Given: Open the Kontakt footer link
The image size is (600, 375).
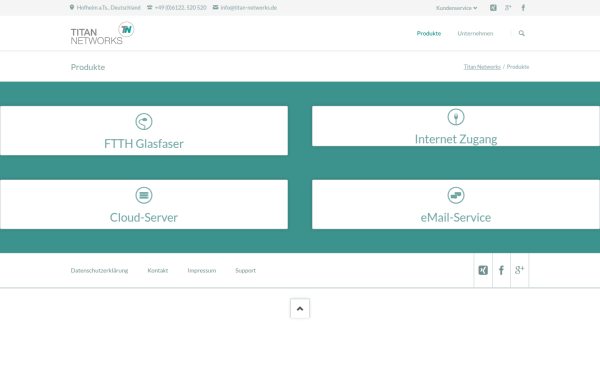Looking at the screenshot, I should tap(158, 271).
